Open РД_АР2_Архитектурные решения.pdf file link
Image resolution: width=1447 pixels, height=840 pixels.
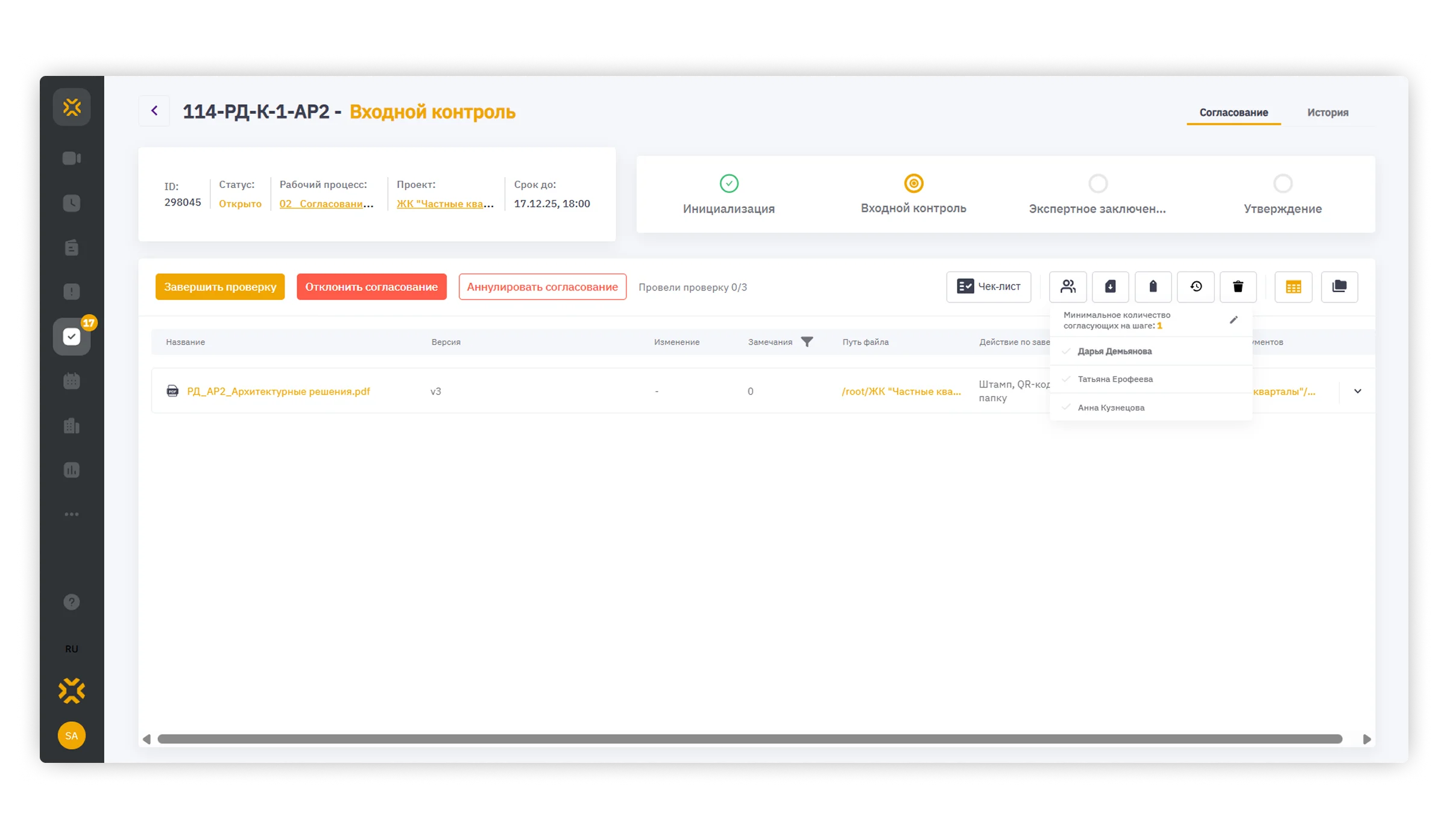click(278, 391)
